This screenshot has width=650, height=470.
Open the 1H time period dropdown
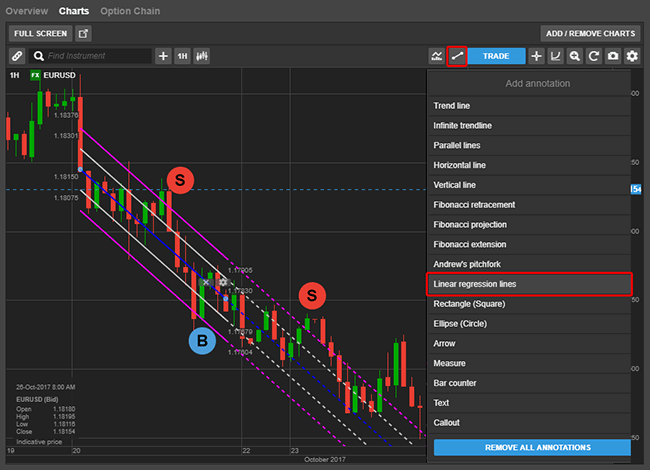tap(183, 56)
